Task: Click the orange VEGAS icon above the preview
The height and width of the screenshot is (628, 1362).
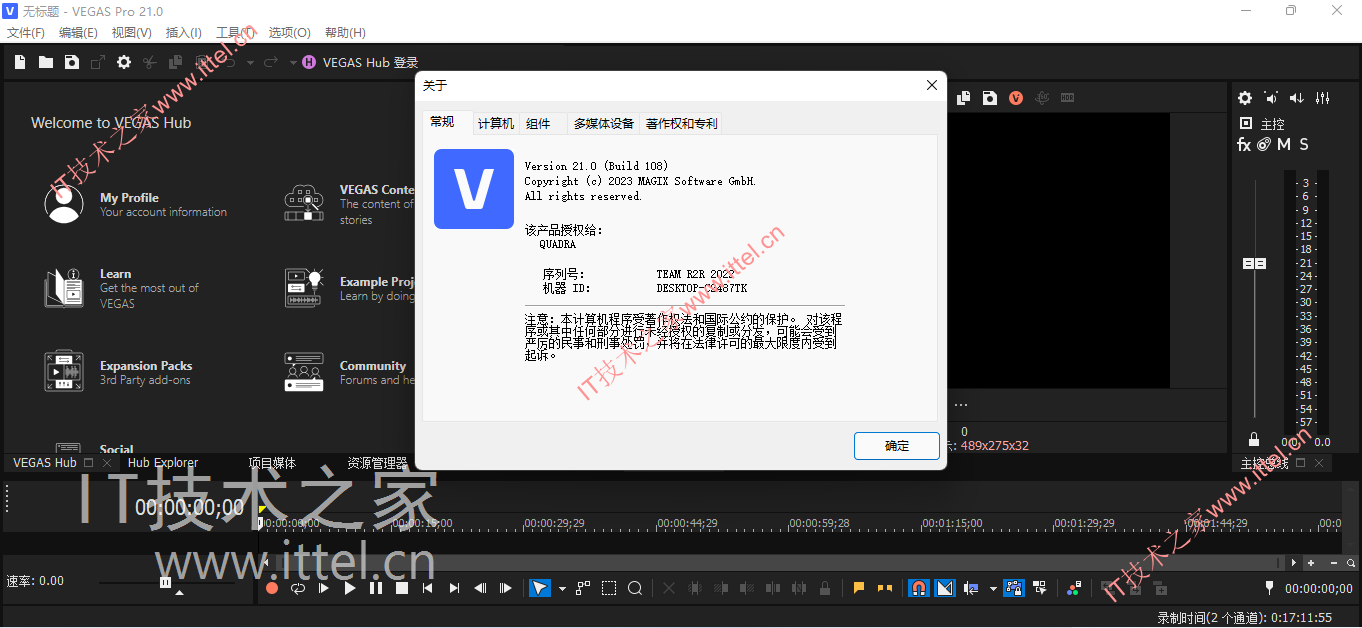Action: click(1016, 98)
